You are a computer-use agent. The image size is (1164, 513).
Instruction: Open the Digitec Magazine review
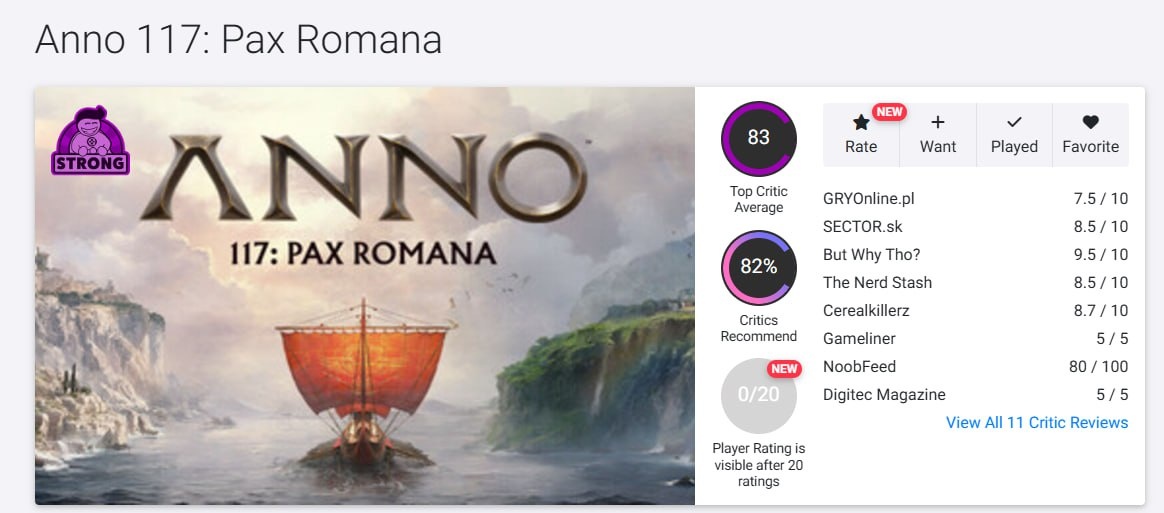[x=884, y=394]
